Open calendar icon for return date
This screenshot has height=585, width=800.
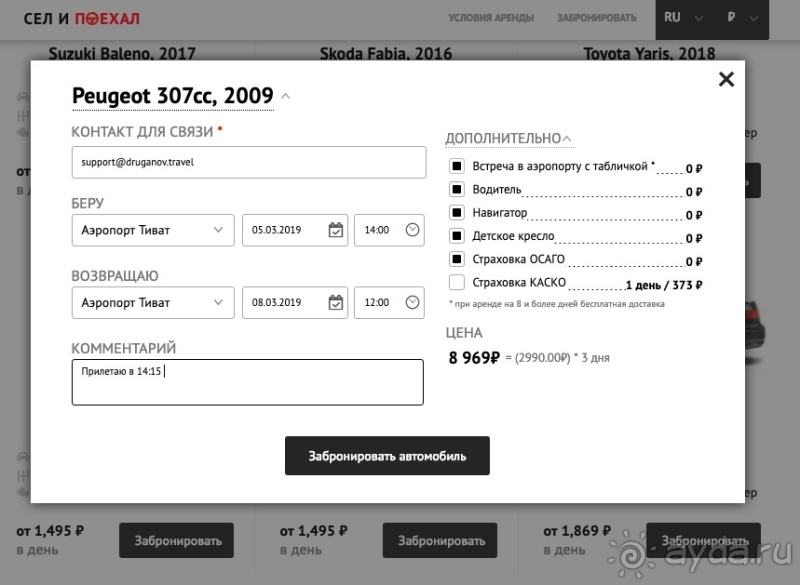pos(336,302)
